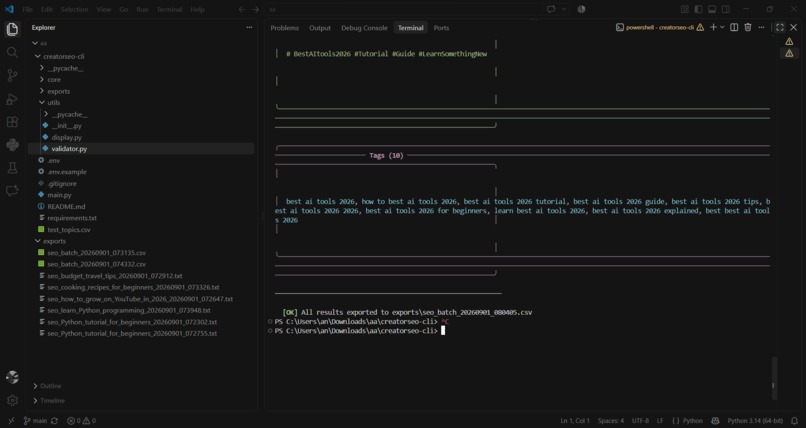Open the Chat view in activity bar
This screenshot has width=806, height=428.
pyautogui.click(x=12, y=191)
